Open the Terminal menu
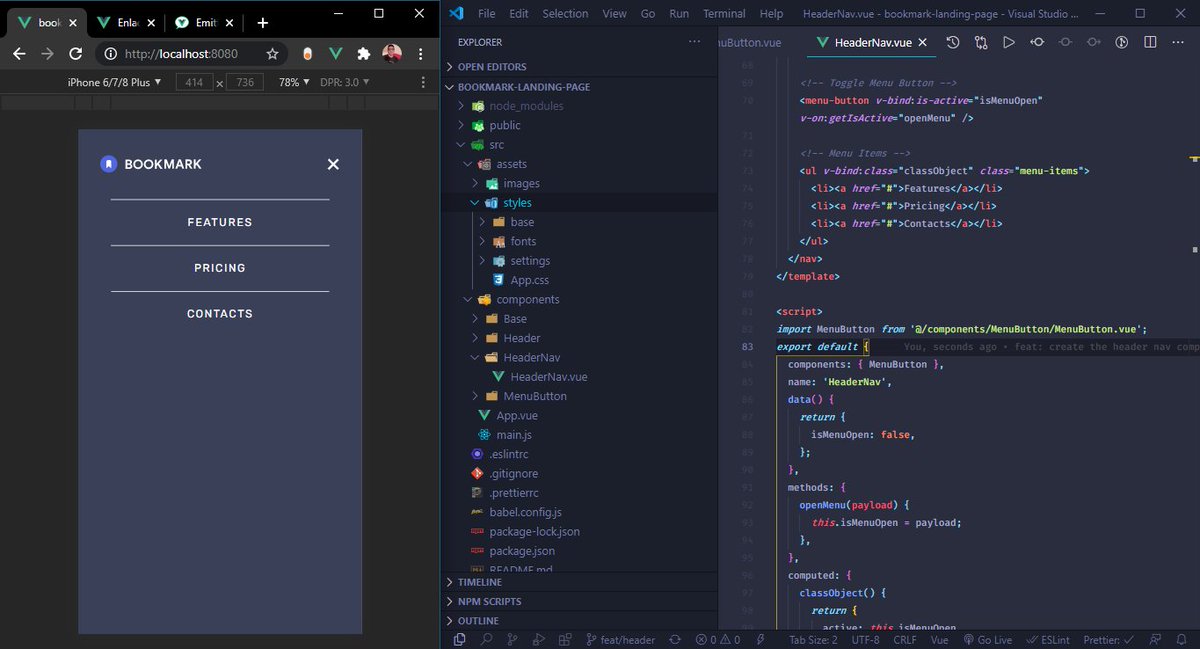The width and height of the screenshot is (1200, 649). tap(724, 13)
